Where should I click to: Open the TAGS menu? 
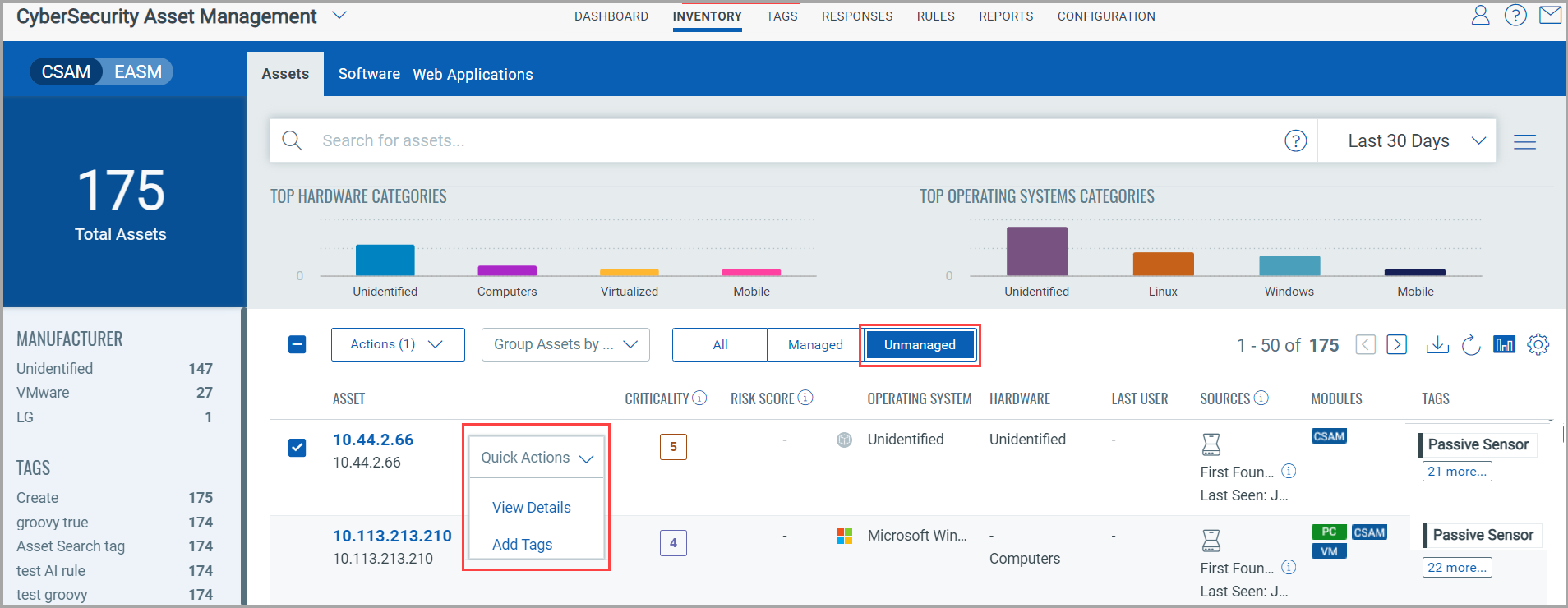[x=782, y=16]
